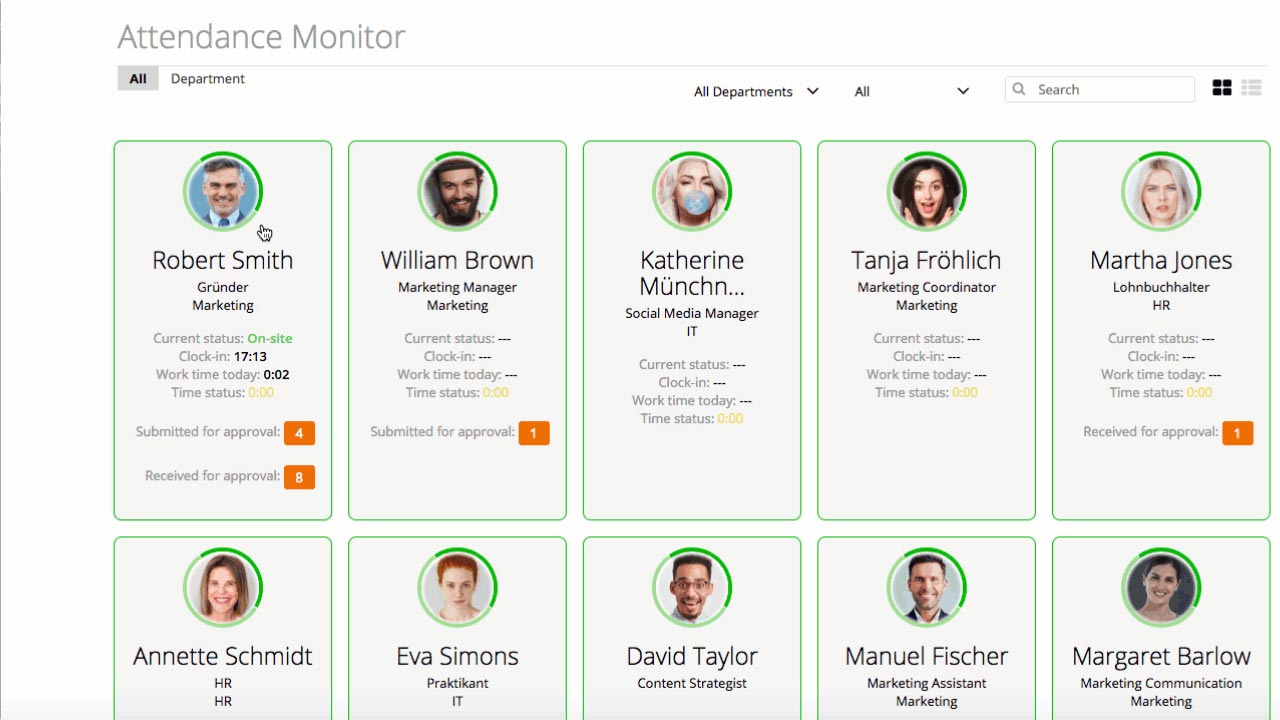Image resolution: width=1280 pixels, height=720 pixels.
Task: Click the Lohnbuchhalter title
Action: (1161, 287)
